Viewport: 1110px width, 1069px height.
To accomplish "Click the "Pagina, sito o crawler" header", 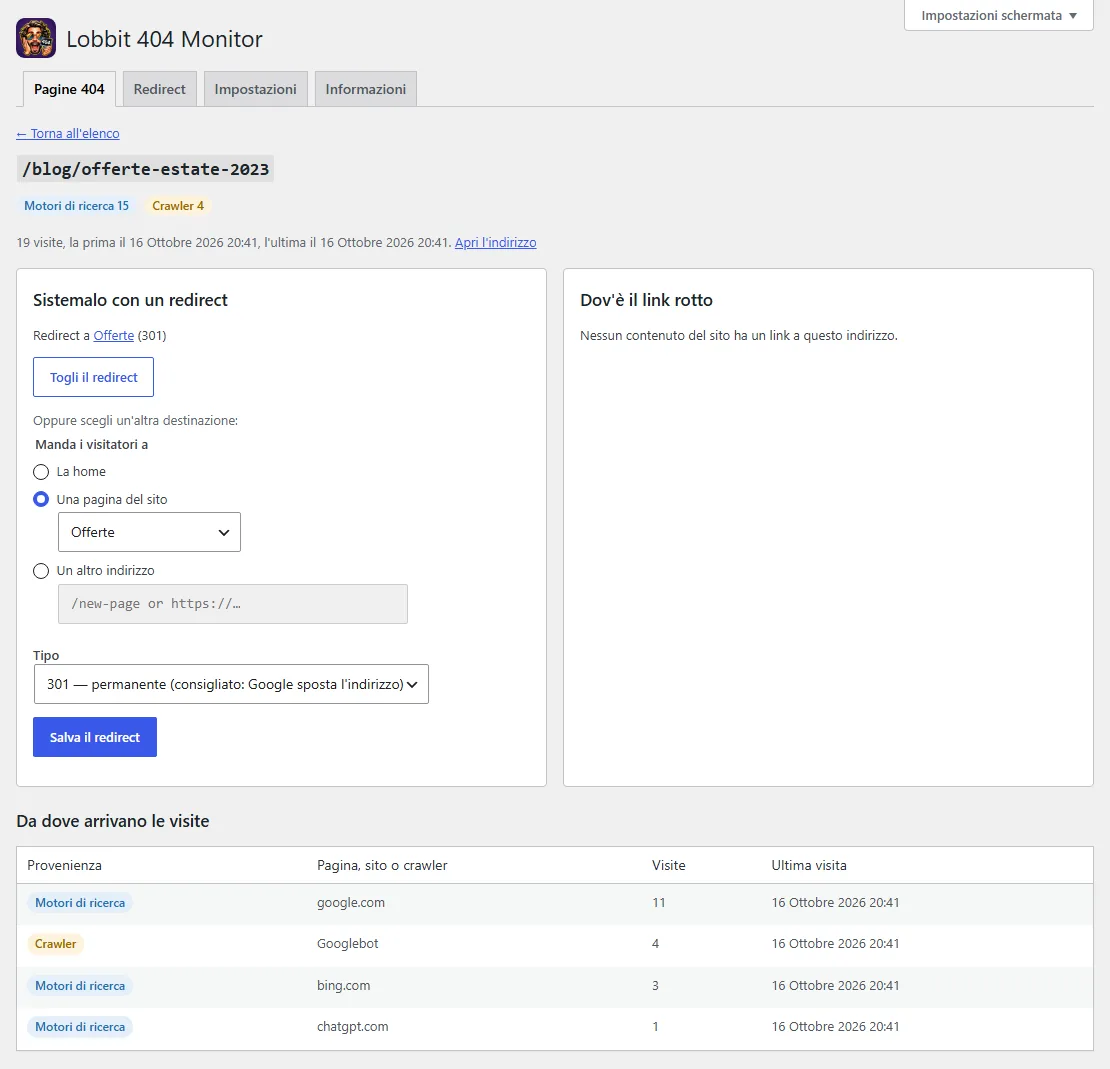I will pyautogui.click(x=382, y=865).
